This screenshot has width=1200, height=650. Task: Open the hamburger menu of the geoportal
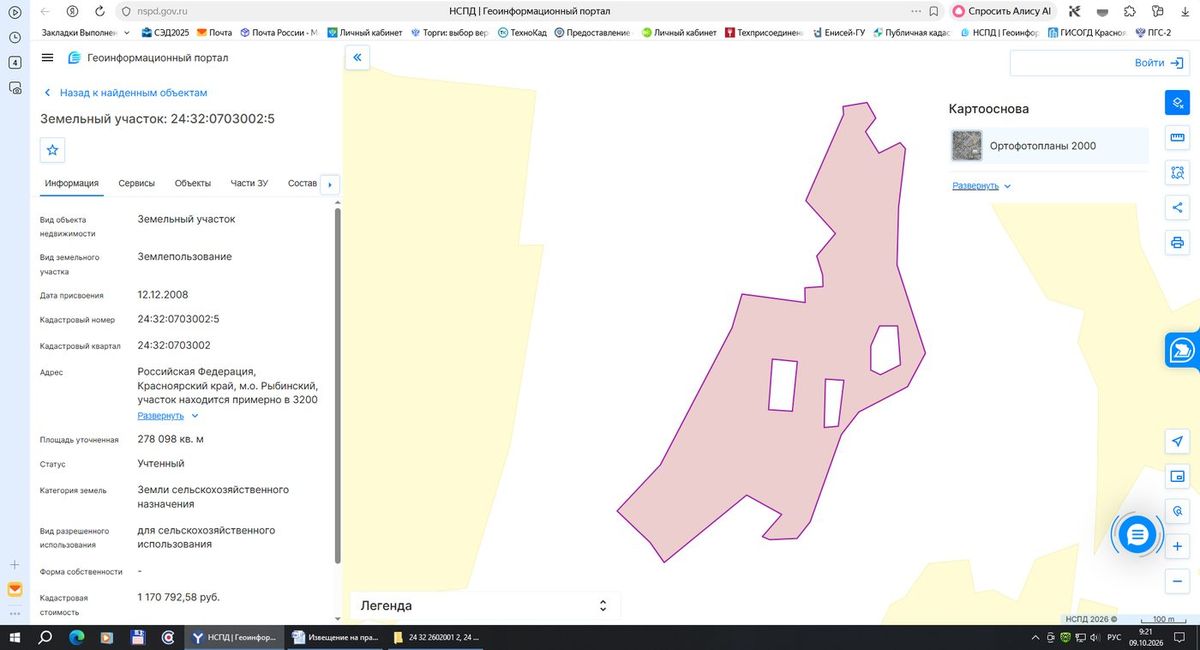[x=47, y=58]
